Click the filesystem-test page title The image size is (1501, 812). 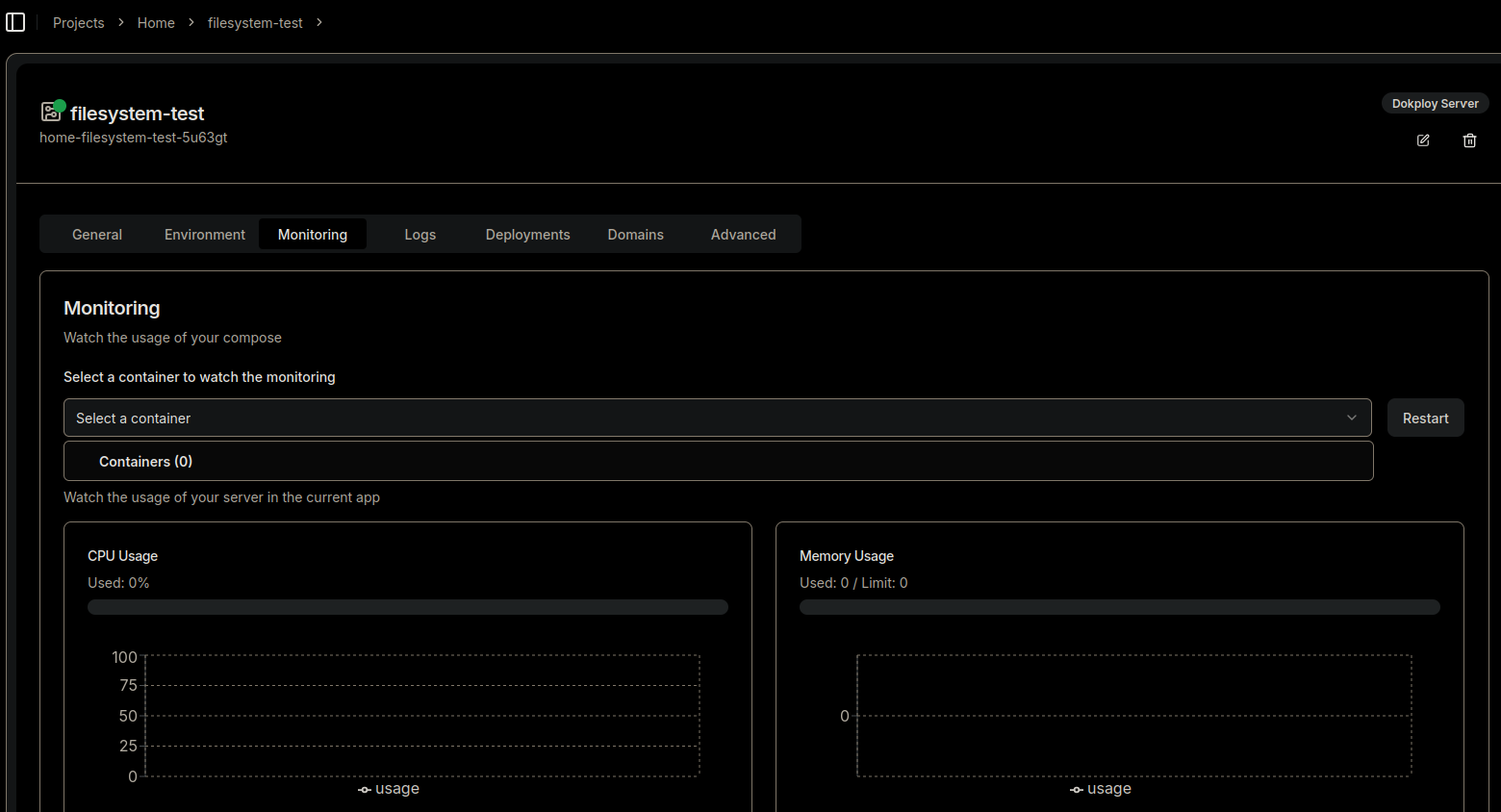(x=138, y=114)
